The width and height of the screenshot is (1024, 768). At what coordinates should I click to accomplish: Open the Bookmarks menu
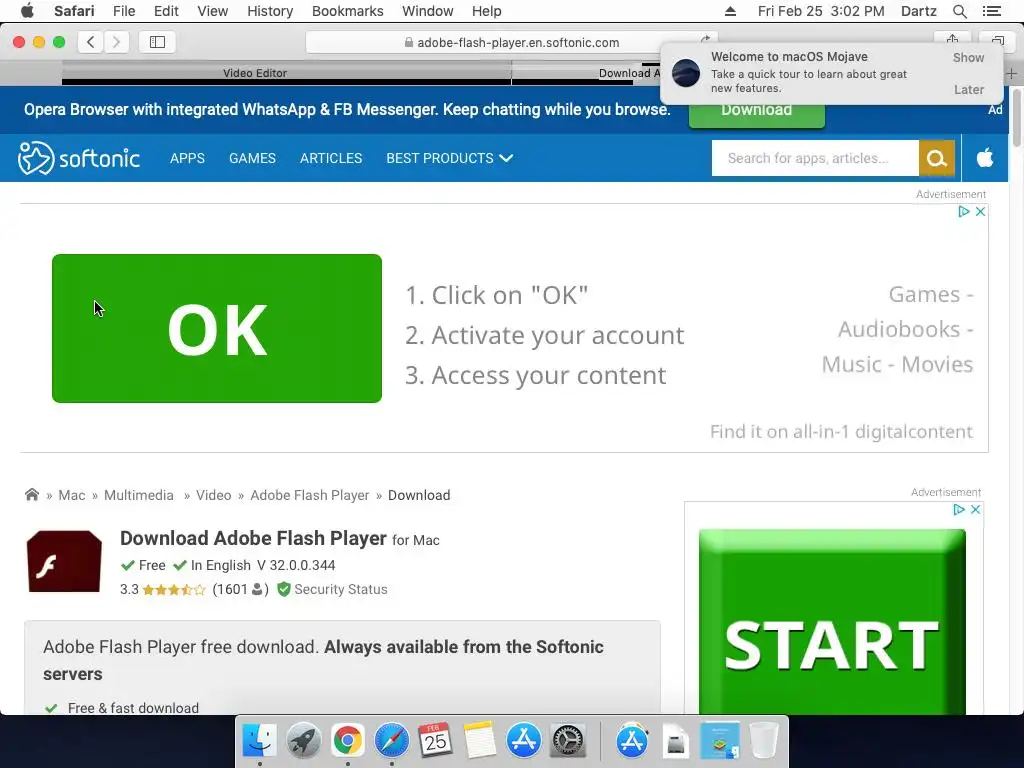pos(347,11)
